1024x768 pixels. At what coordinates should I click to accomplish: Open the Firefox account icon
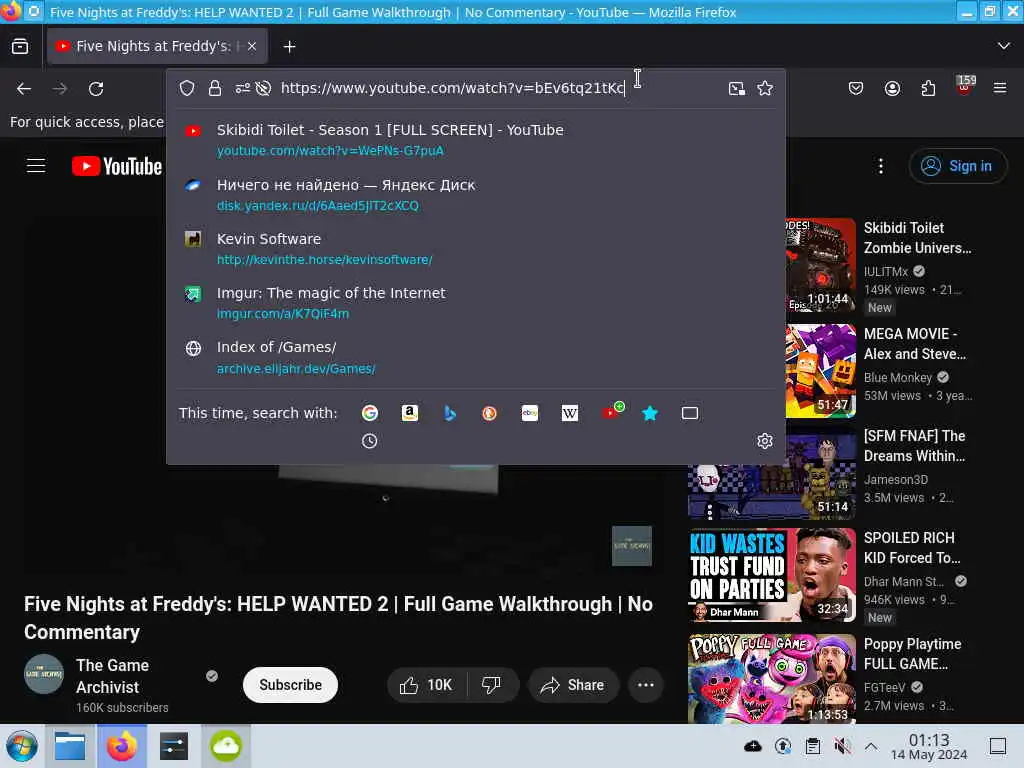click(892, 88)
